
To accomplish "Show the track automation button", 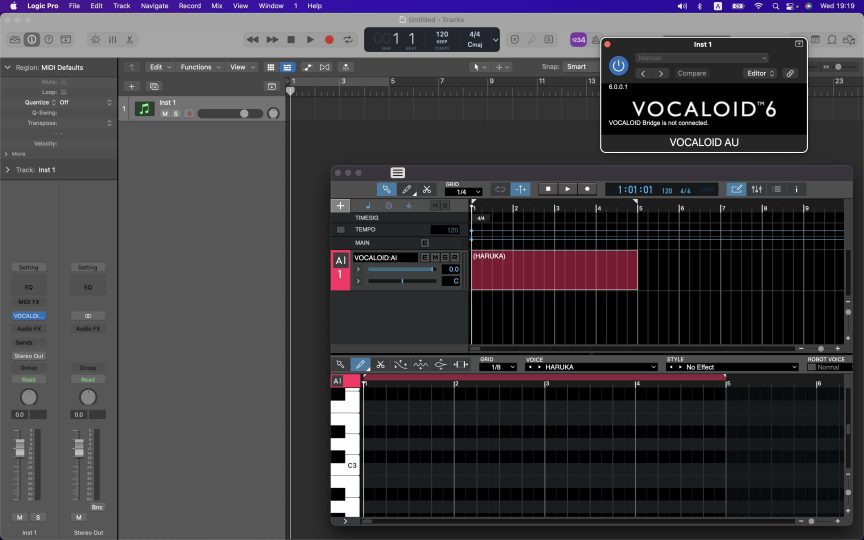I will pos(307,67).
